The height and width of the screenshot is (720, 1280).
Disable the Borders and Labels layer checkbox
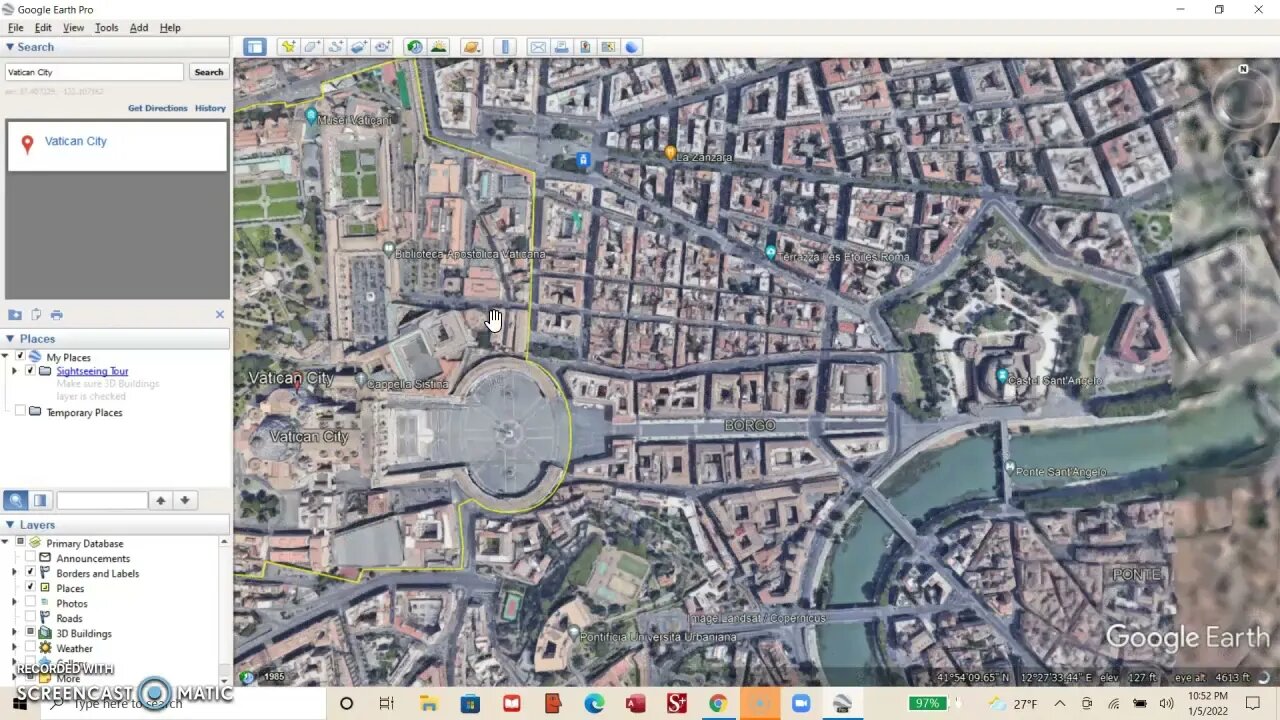(x=30, y=573)
